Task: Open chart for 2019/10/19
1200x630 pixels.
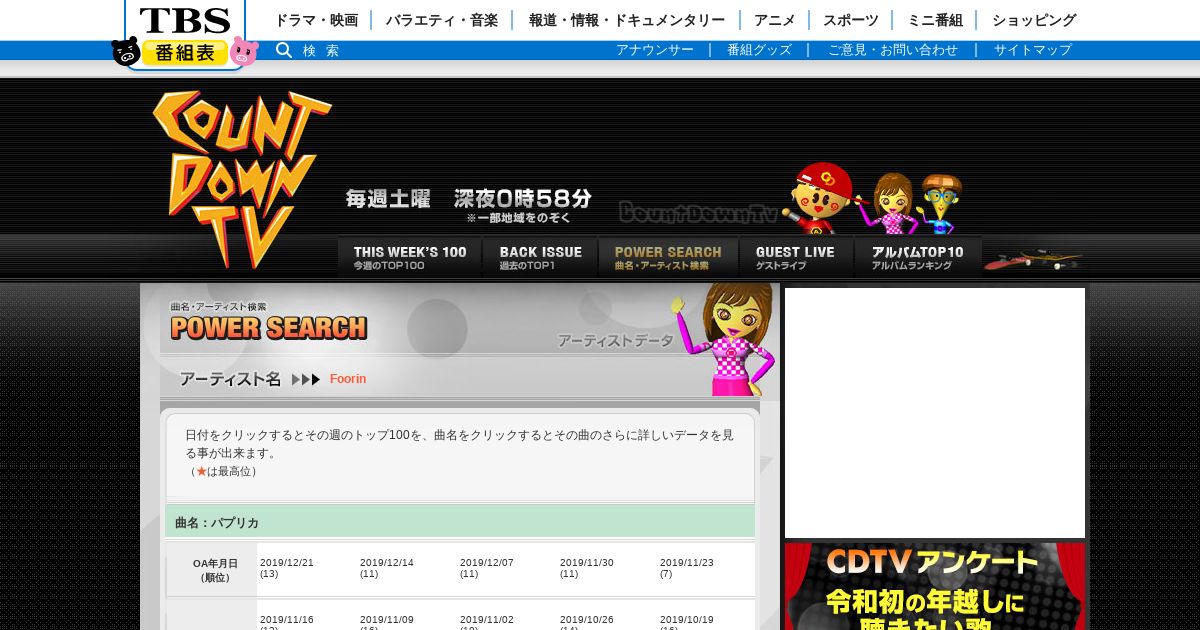Action: pos(686,620)
